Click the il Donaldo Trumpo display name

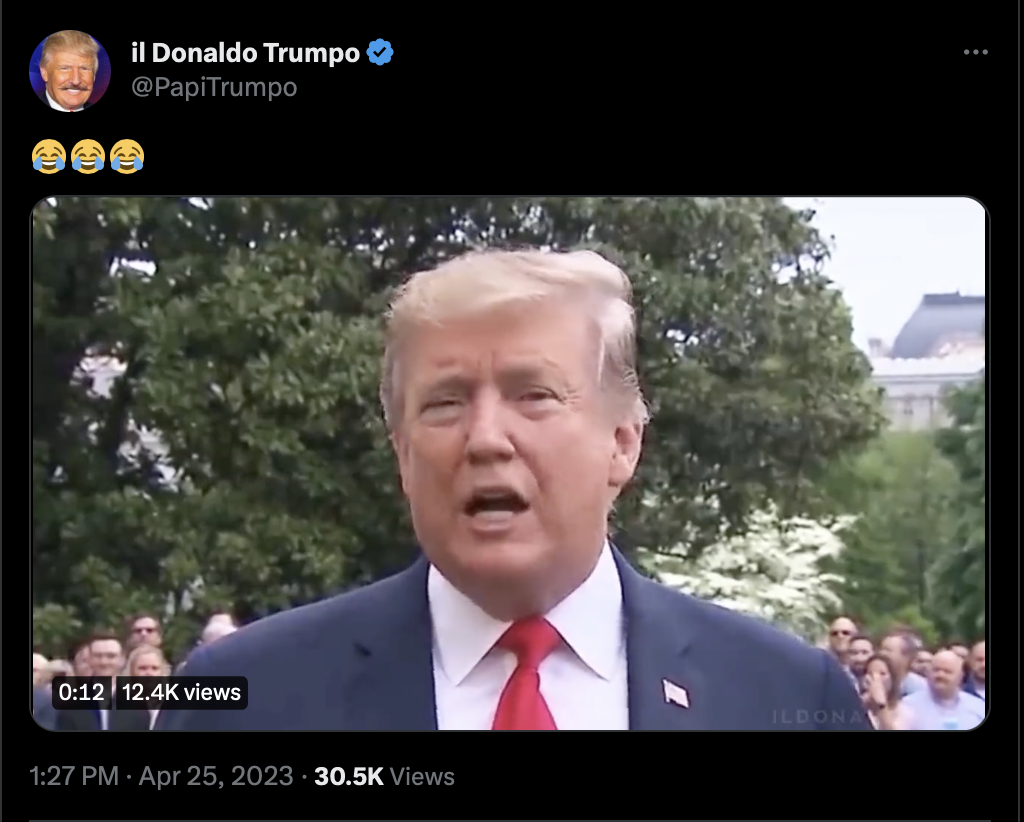[246, 53]
